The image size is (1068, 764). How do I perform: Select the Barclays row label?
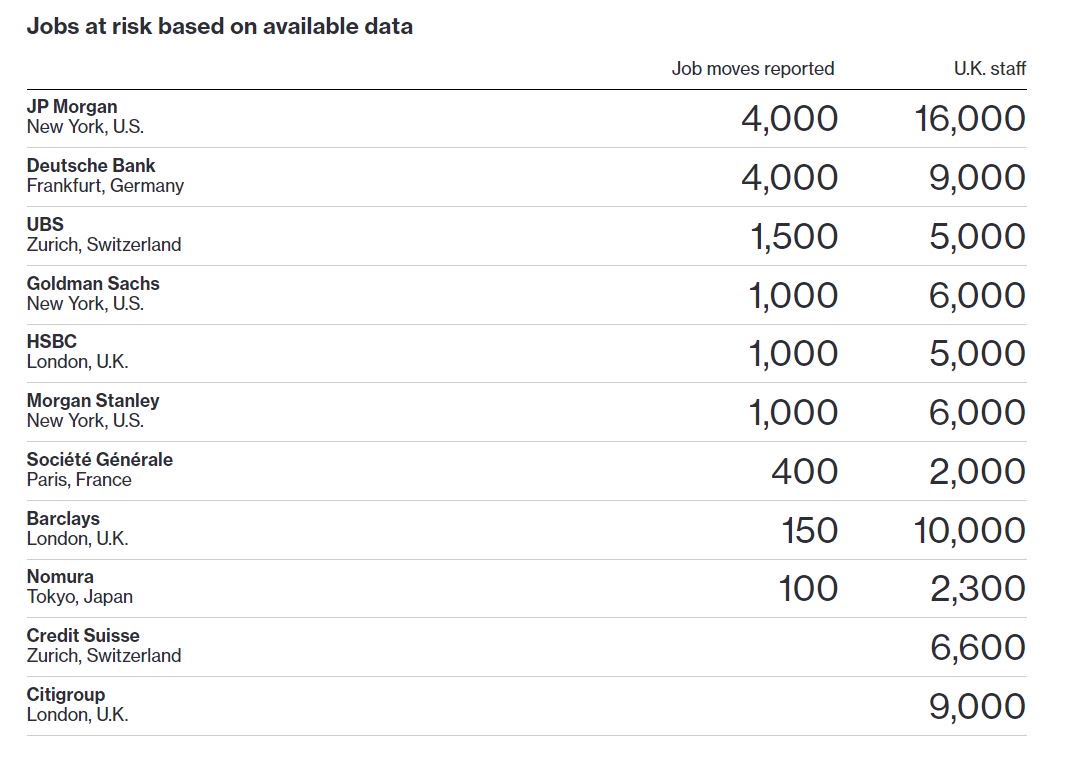click(x=63, y=518)
